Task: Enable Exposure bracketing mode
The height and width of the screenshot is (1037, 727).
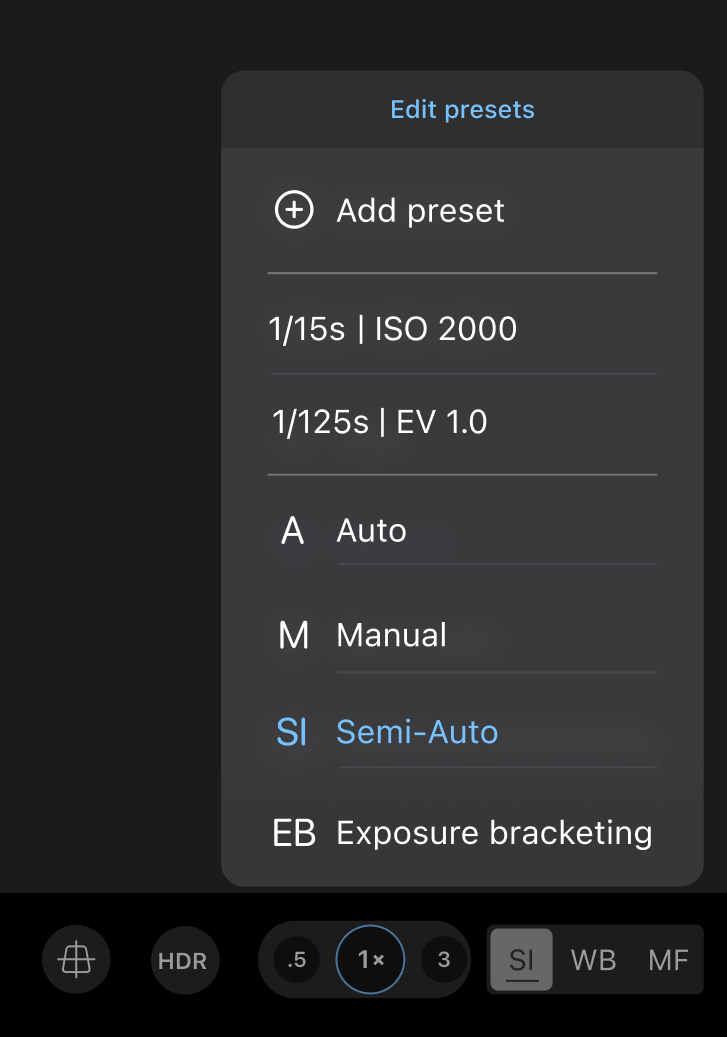Action: (x=495, y=832)
